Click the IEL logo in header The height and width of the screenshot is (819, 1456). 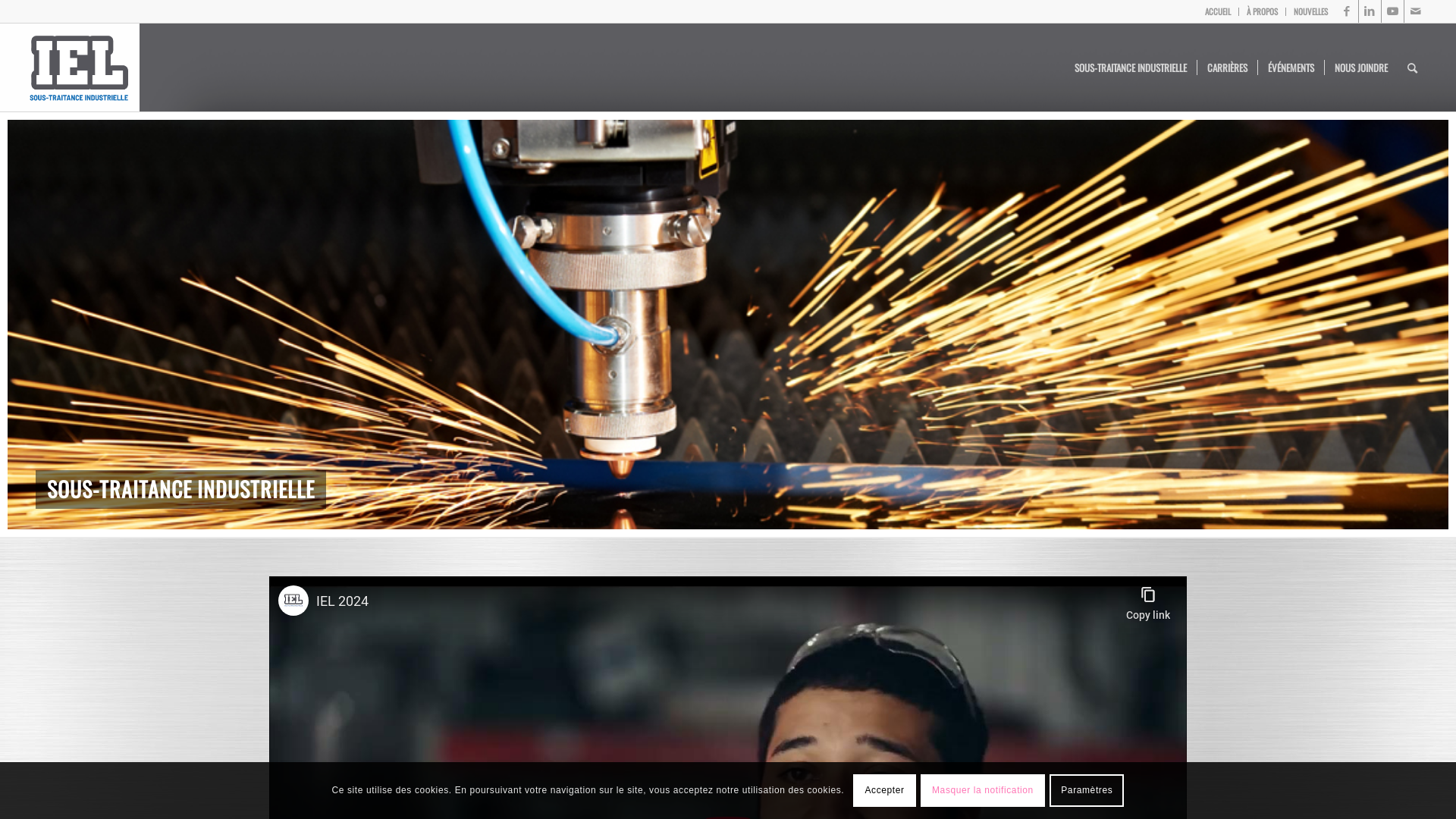click(x=78, y=67)
